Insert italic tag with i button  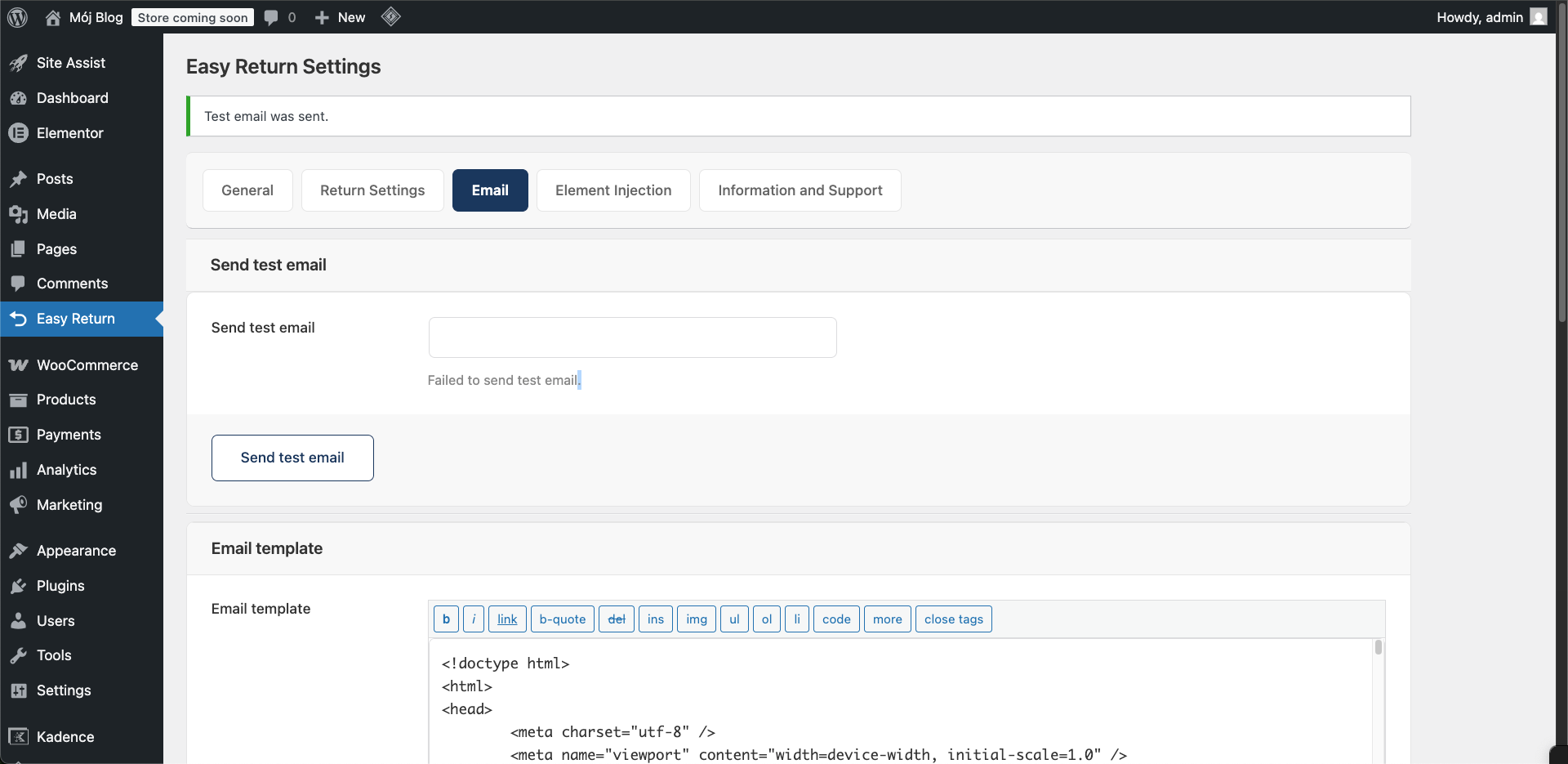click(474, 619)
